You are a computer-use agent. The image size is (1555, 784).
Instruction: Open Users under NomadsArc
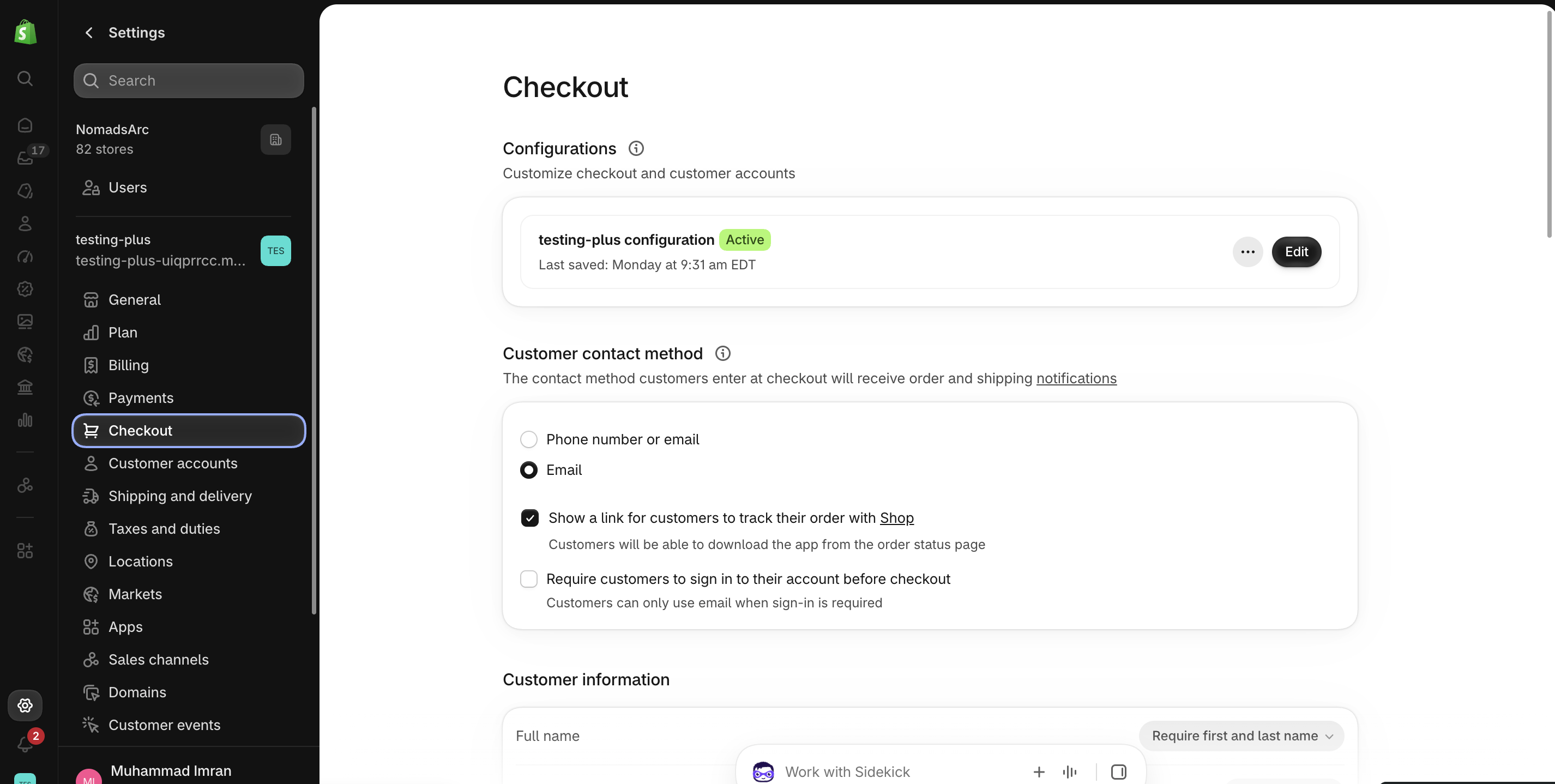(188, 188)
